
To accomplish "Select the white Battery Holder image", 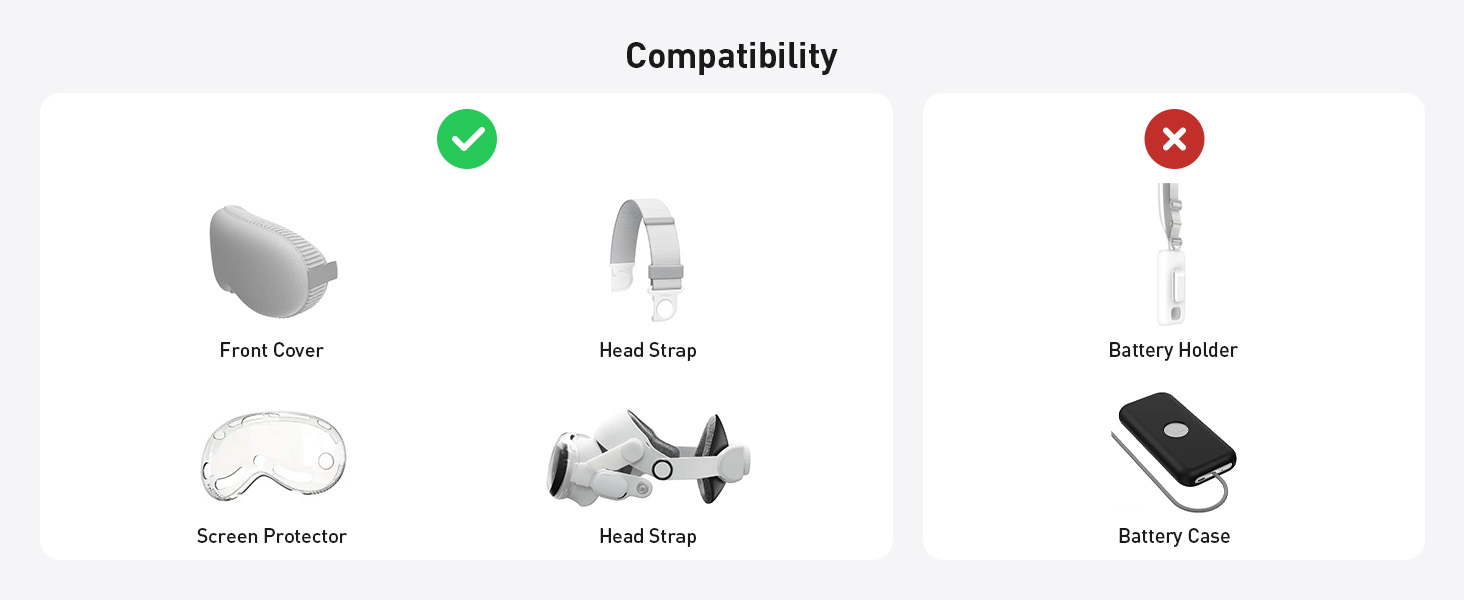I will click(x=1174, y=255).
